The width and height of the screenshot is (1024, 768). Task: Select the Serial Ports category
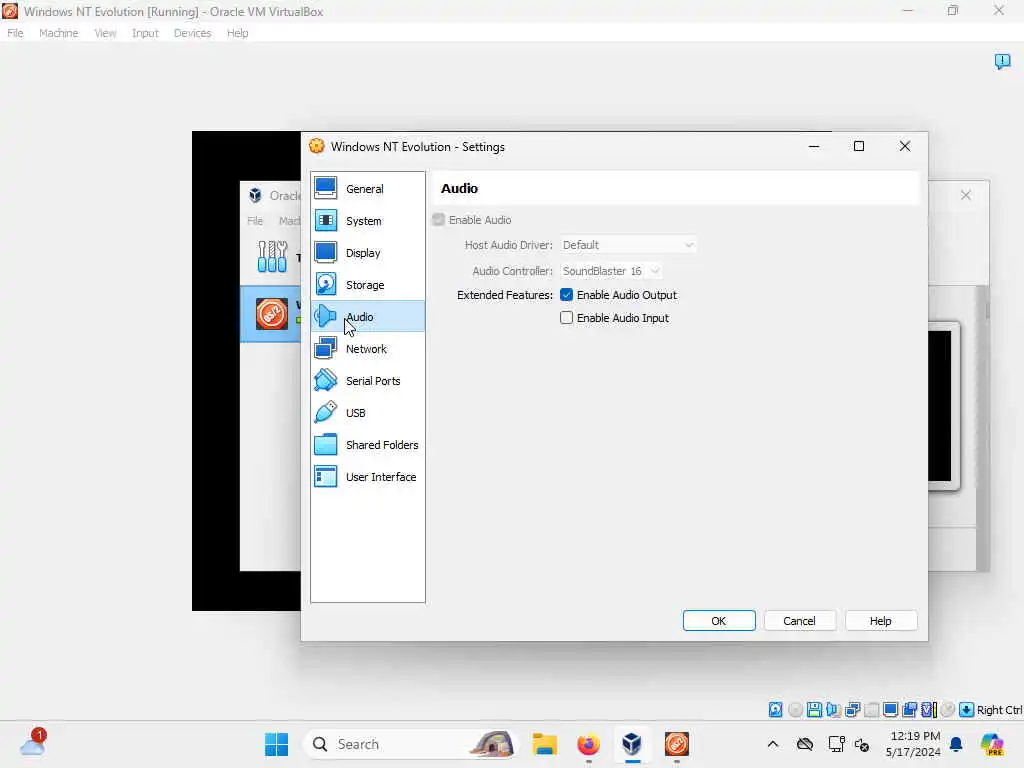click(x=368, y=381)
